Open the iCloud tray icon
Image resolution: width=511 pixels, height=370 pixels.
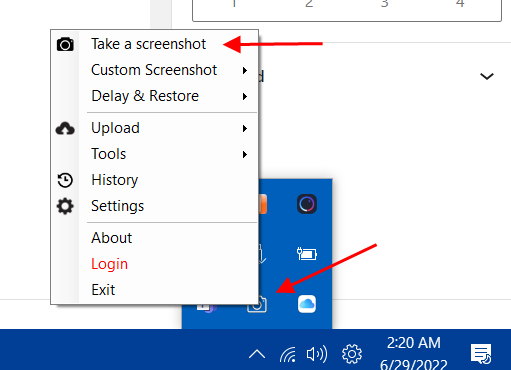click(x=307, y=304)
